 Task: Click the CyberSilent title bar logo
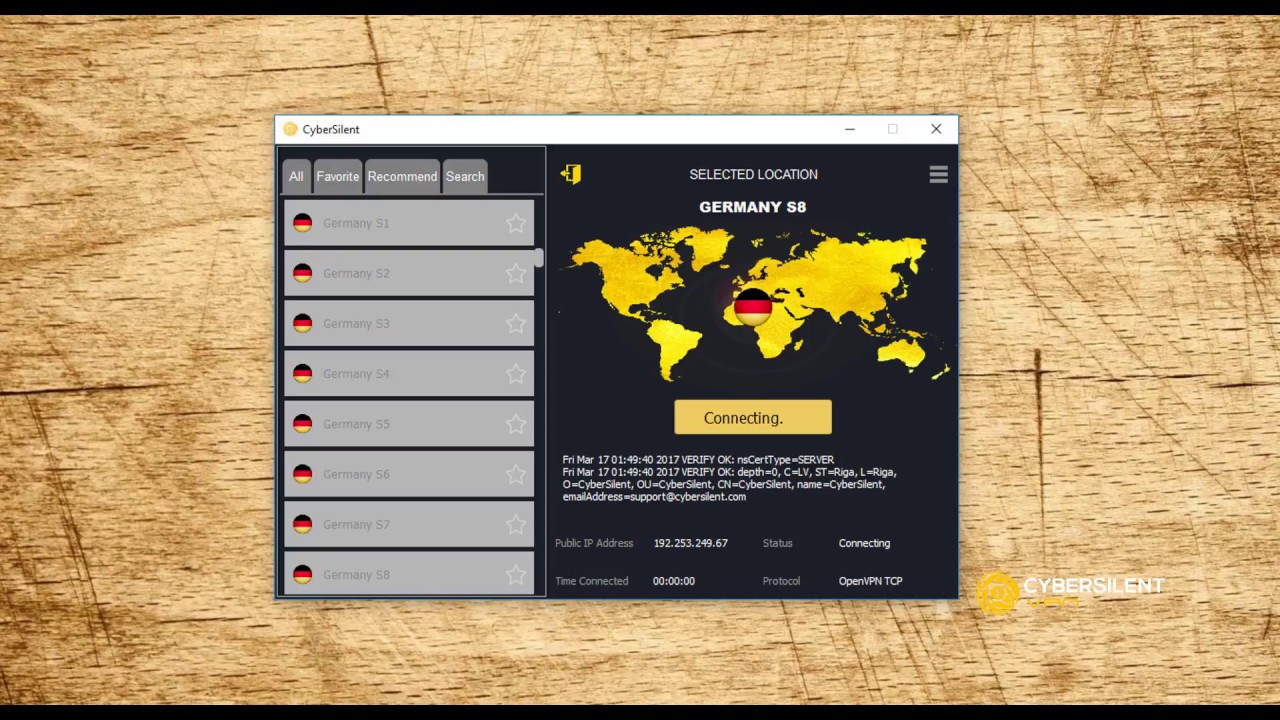(290, 129)
